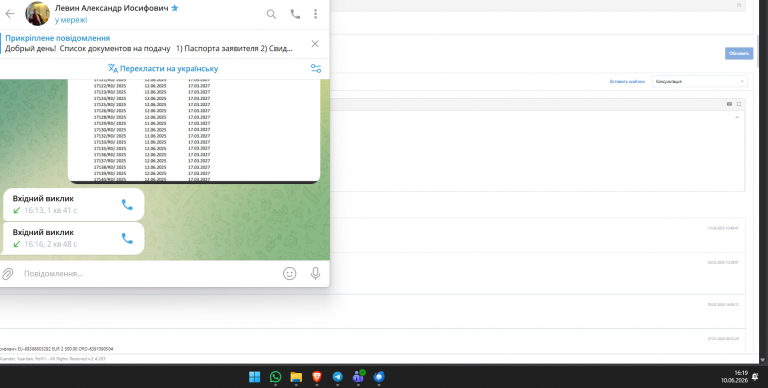Open the three-dot chat menu
Viewport: 768px width, 388px height.
315,14
